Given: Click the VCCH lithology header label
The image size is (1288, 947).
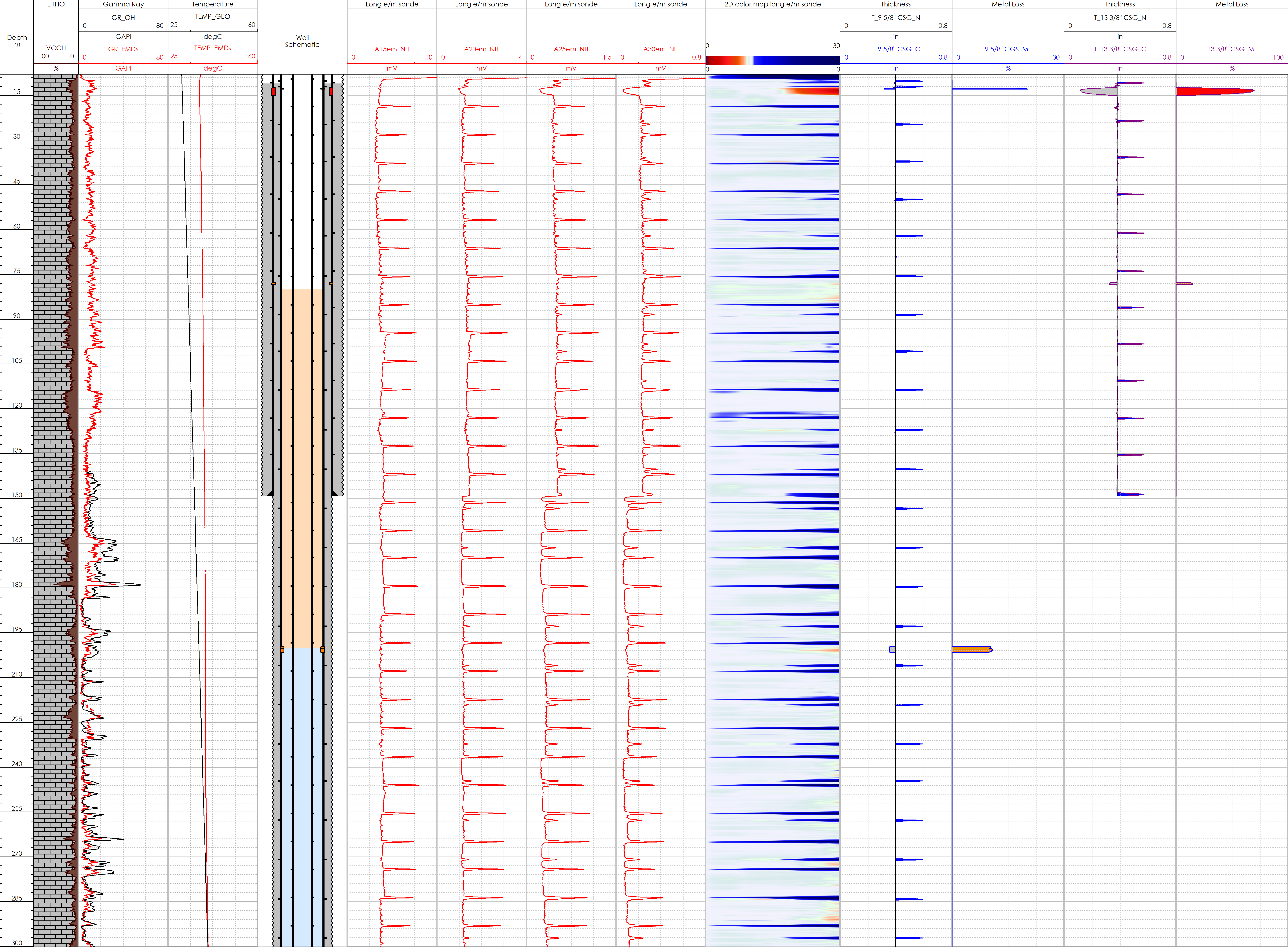Looking at the screenshot, I should [x=56, y=48].
